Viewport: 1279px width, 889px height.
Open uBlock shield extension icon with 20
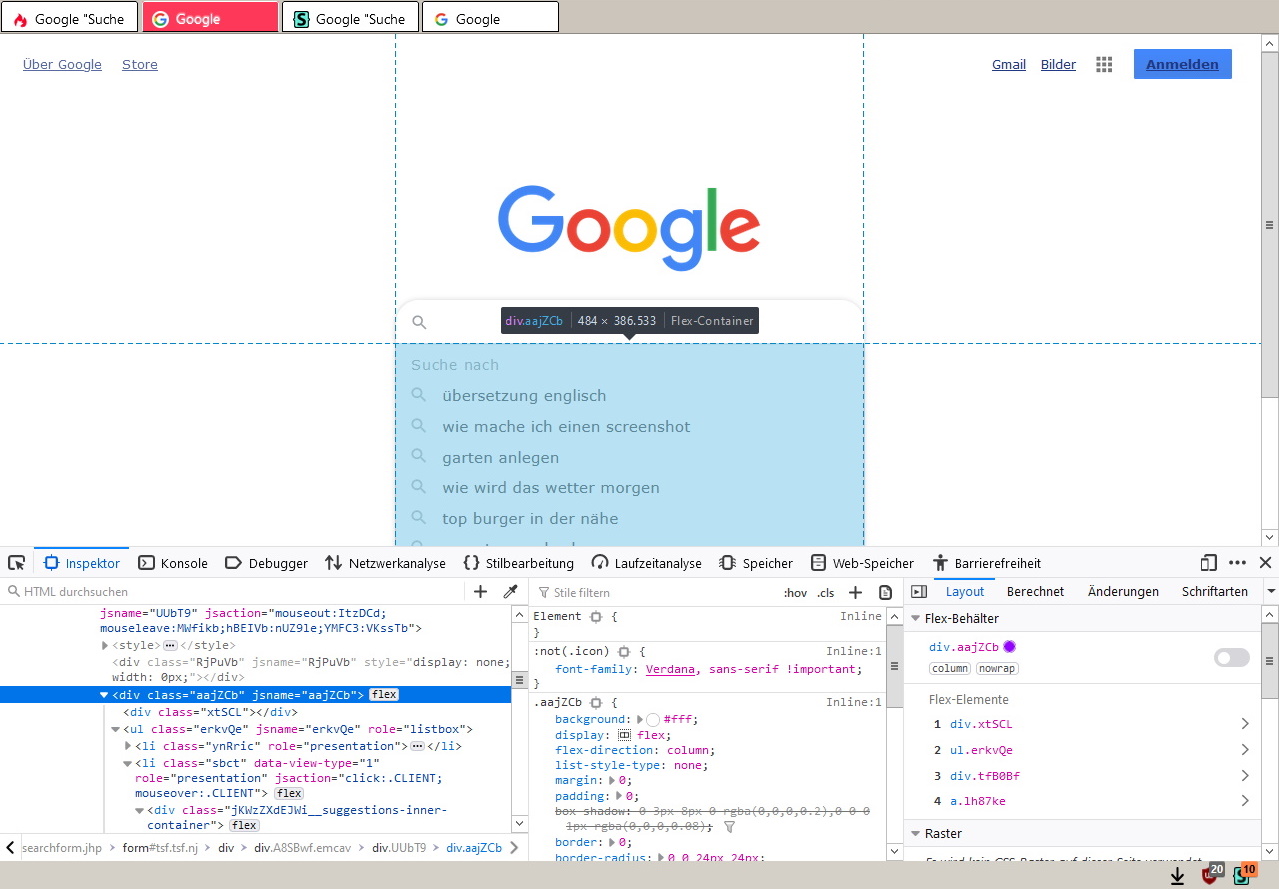[x=1212, y=874]
